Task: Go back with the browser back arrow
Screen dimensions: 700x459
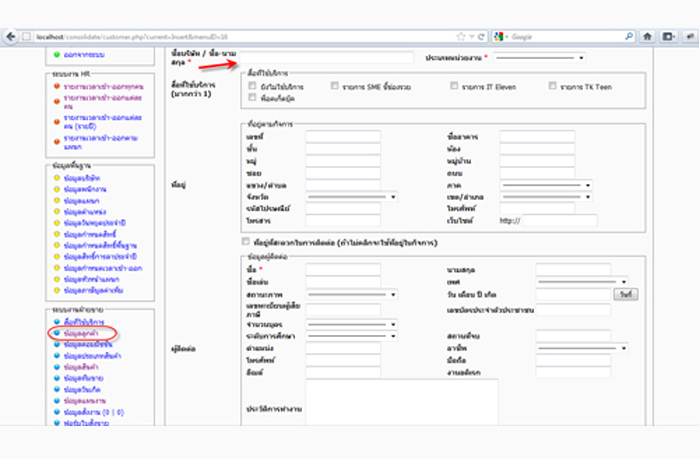Action: click(x=10, y=37)
